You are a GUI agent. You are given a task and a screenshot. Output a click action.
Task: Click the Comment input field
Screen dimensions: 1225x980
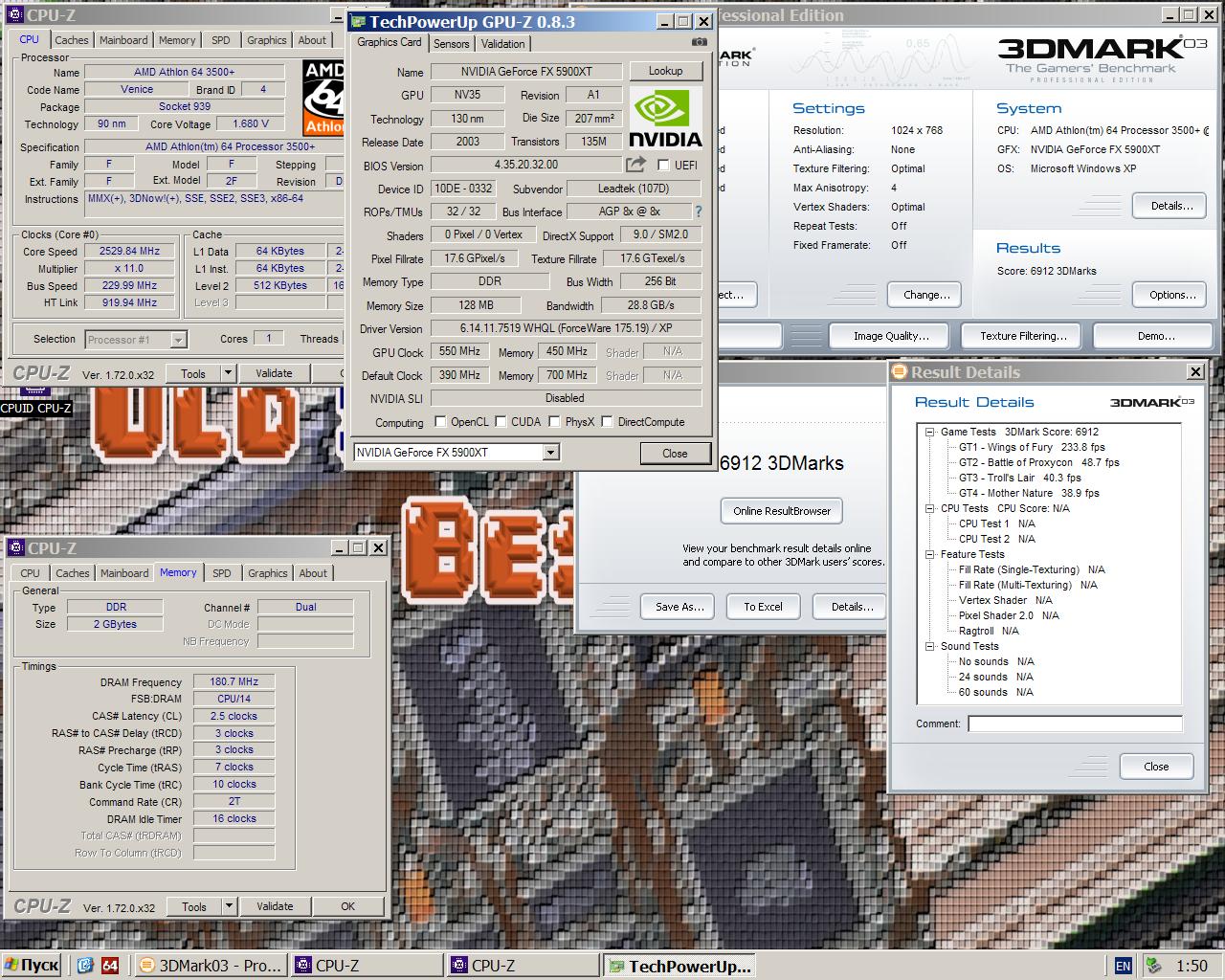click(1075, 724)
